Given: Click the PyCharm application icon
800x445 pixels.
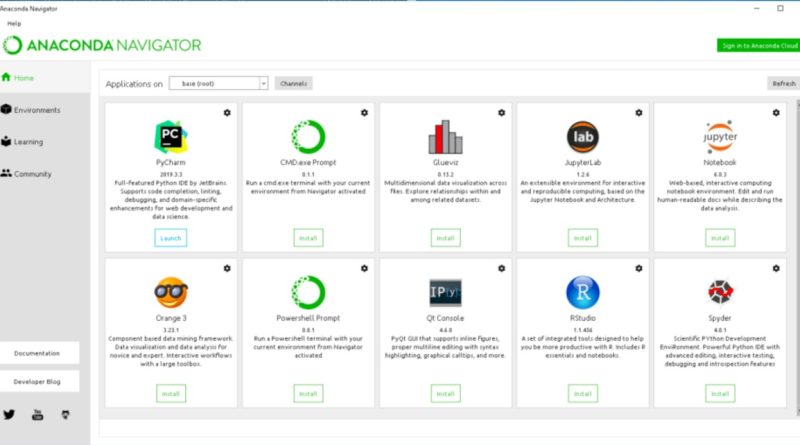Looking at the screenshot, I should coord(171,137).
